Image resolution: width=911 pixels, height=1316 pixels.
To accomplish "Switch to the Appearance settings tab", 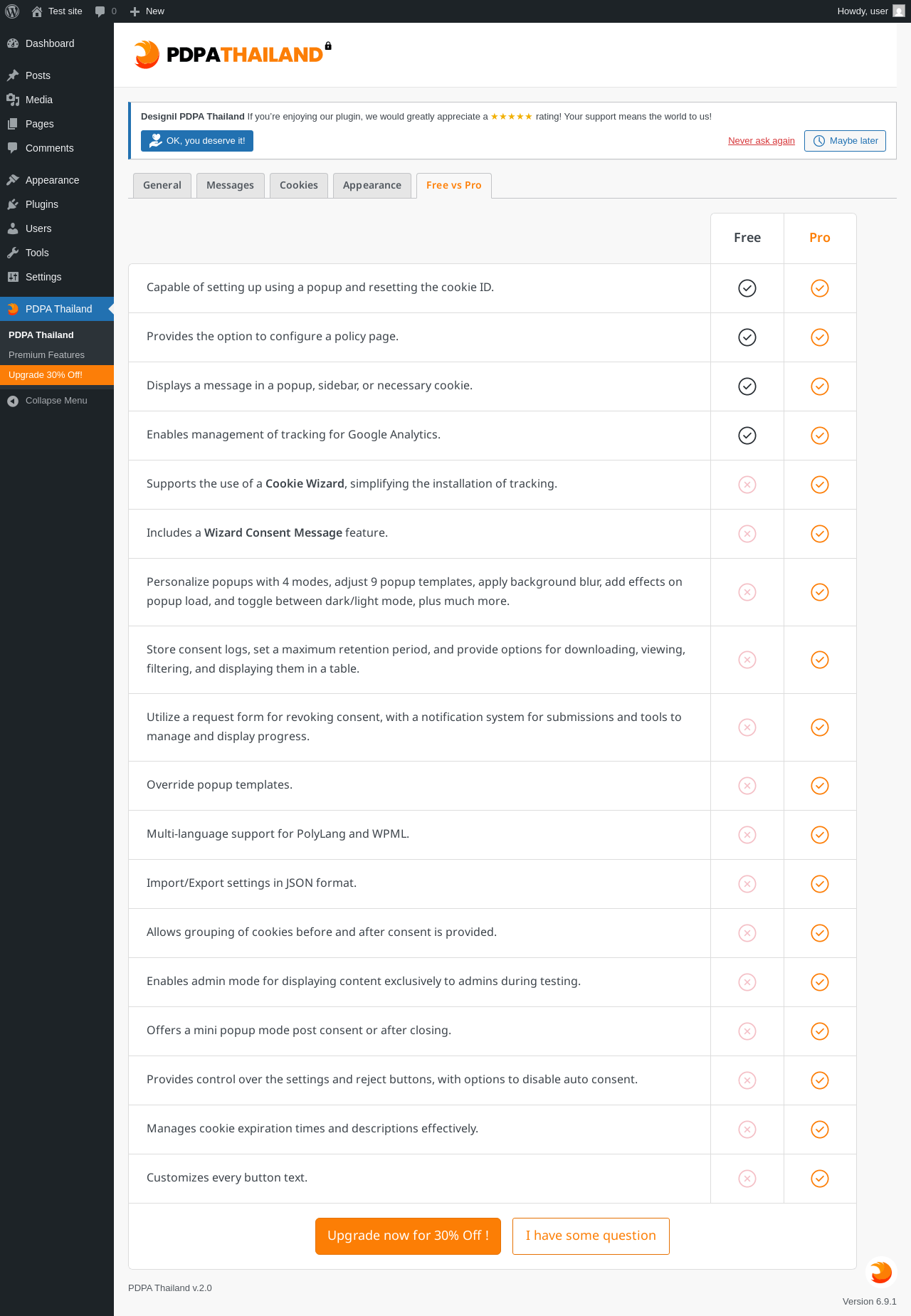I will point(372,186).
